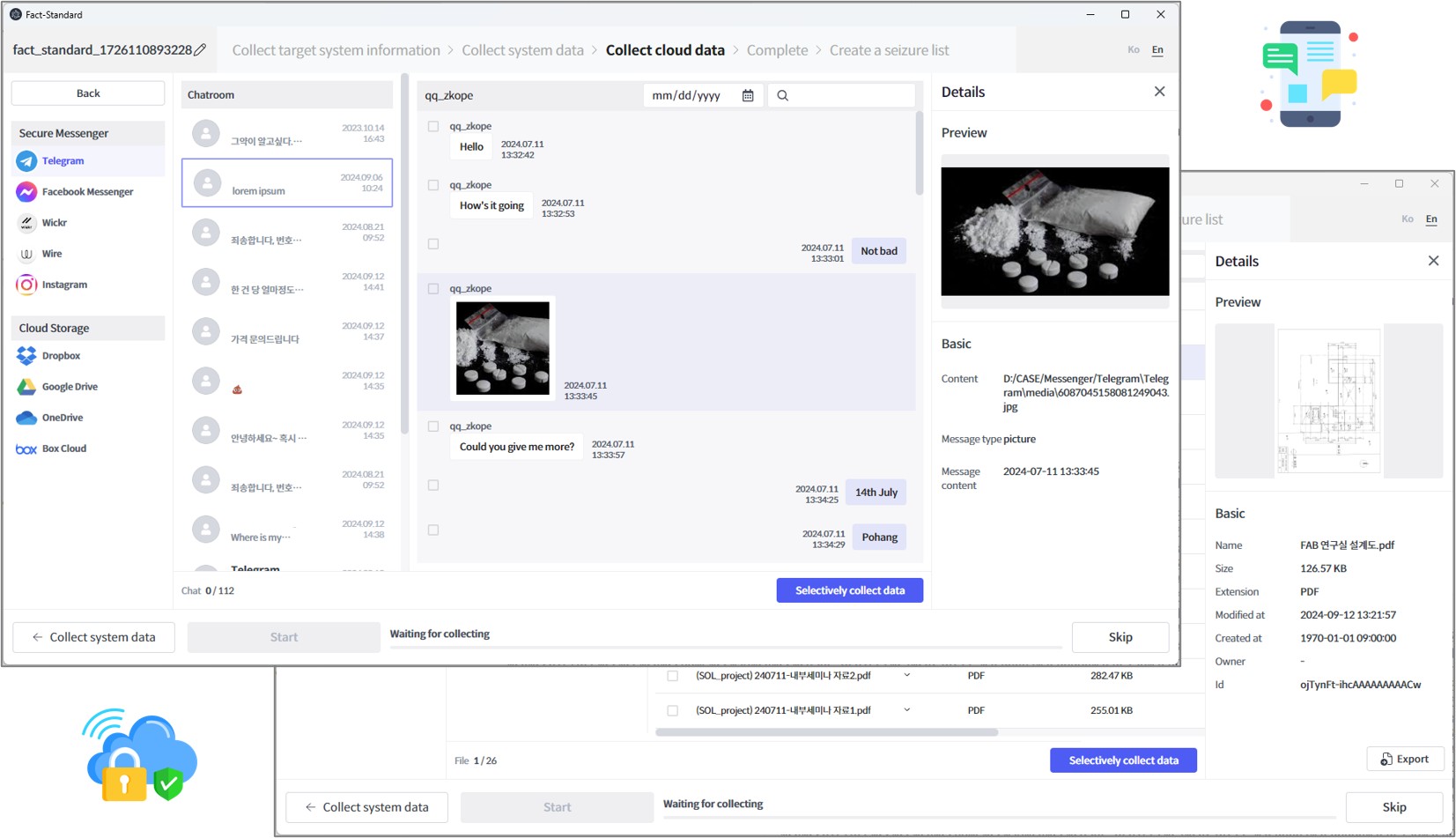1456x838 pixels.
Task: Jump to the "Complete" step
Action: click(x=777, y=50)
